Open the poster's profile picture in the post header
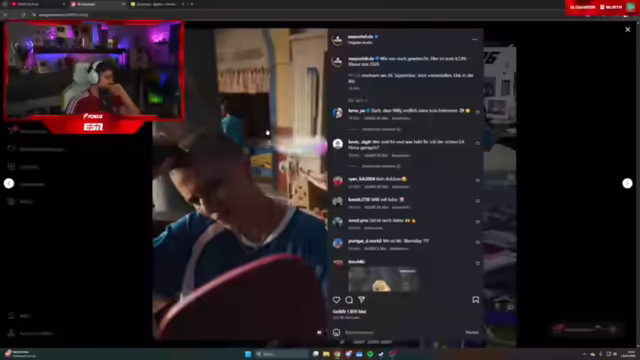Image resolution: width=640 pixels, height=360 pixels. [338, 40]
